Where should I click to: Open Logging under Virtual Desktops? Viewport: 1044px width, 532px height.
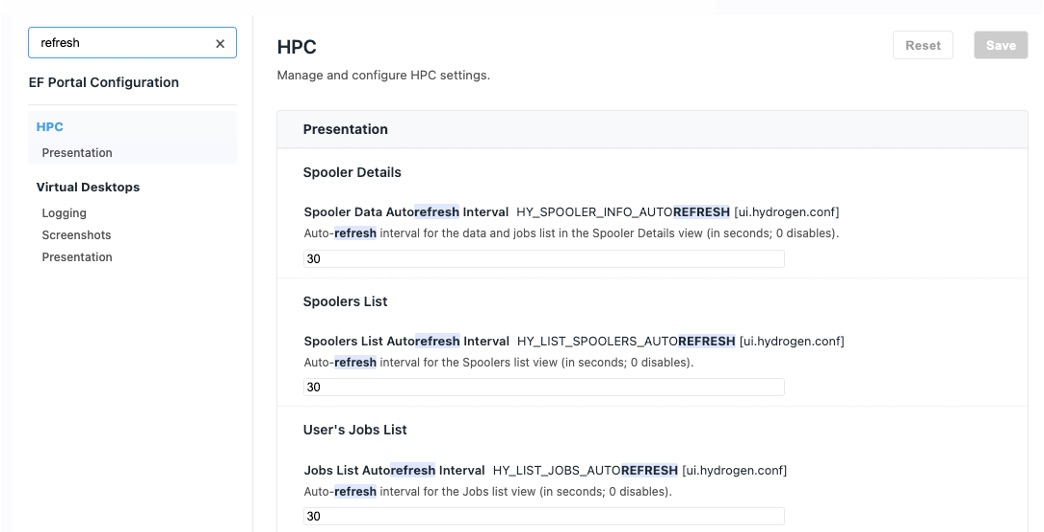(x=64, y=213)
